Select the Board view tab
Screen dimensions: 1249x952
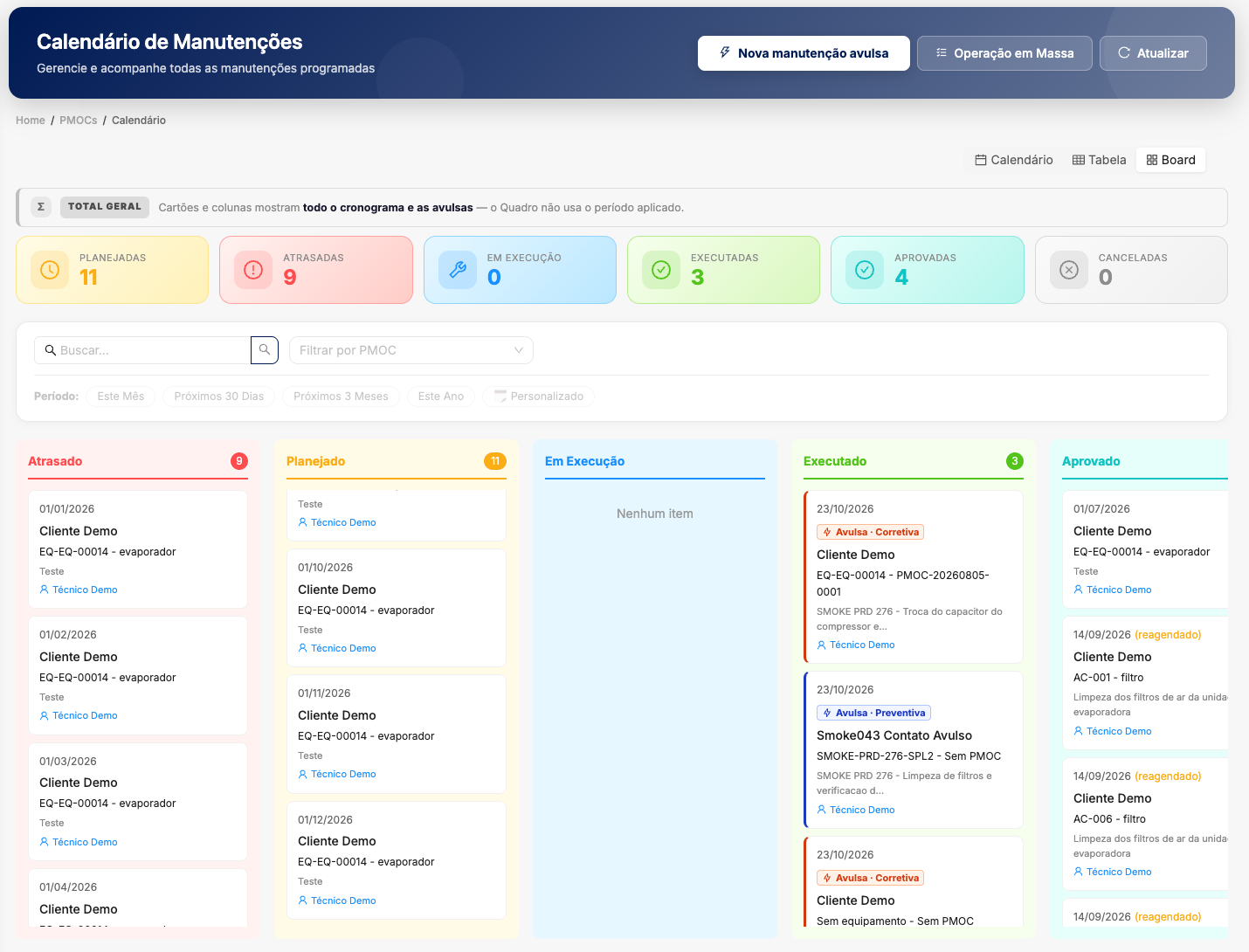(x=1171, y=160)
